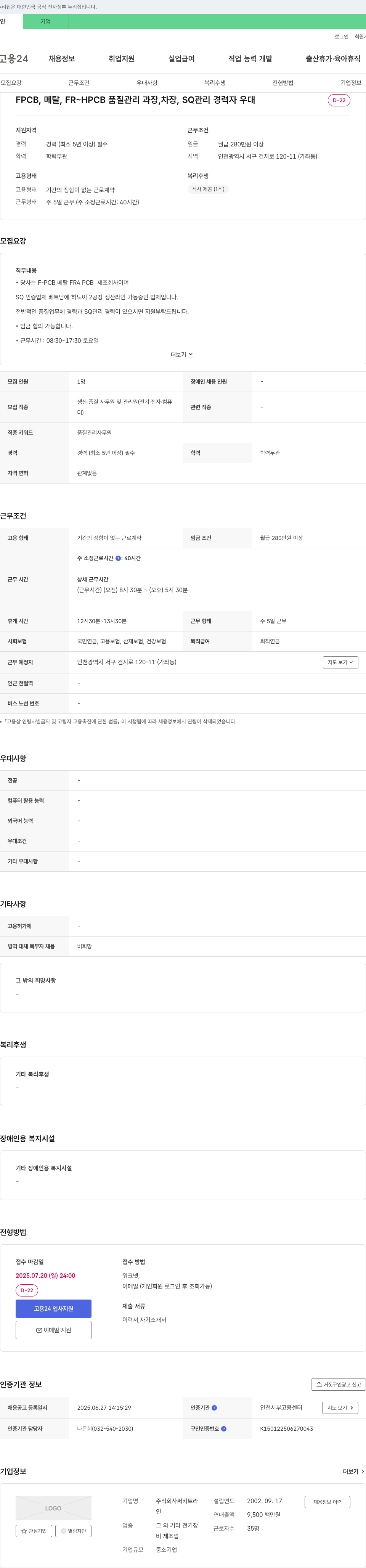Jump to 전형방법 via section navigation tab
This screenshot has width=366, height=1568.
(283, 83)
